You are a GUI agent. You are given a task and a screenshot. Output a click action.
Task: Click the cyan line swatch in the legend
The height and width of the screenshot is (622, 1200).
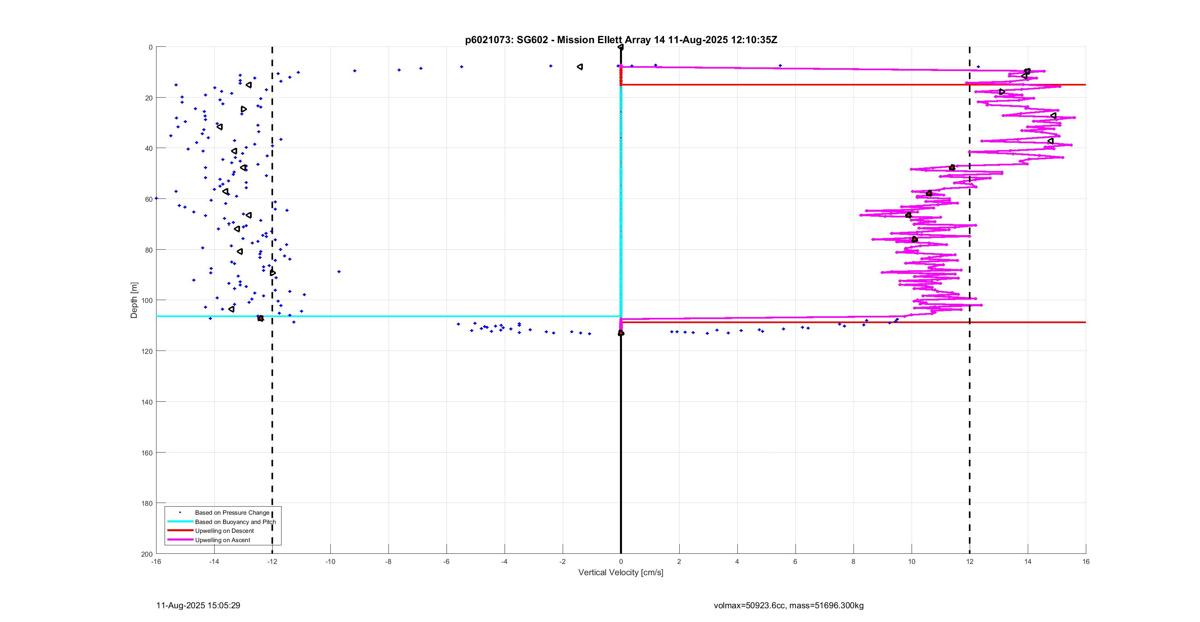[x=180, y=522]
